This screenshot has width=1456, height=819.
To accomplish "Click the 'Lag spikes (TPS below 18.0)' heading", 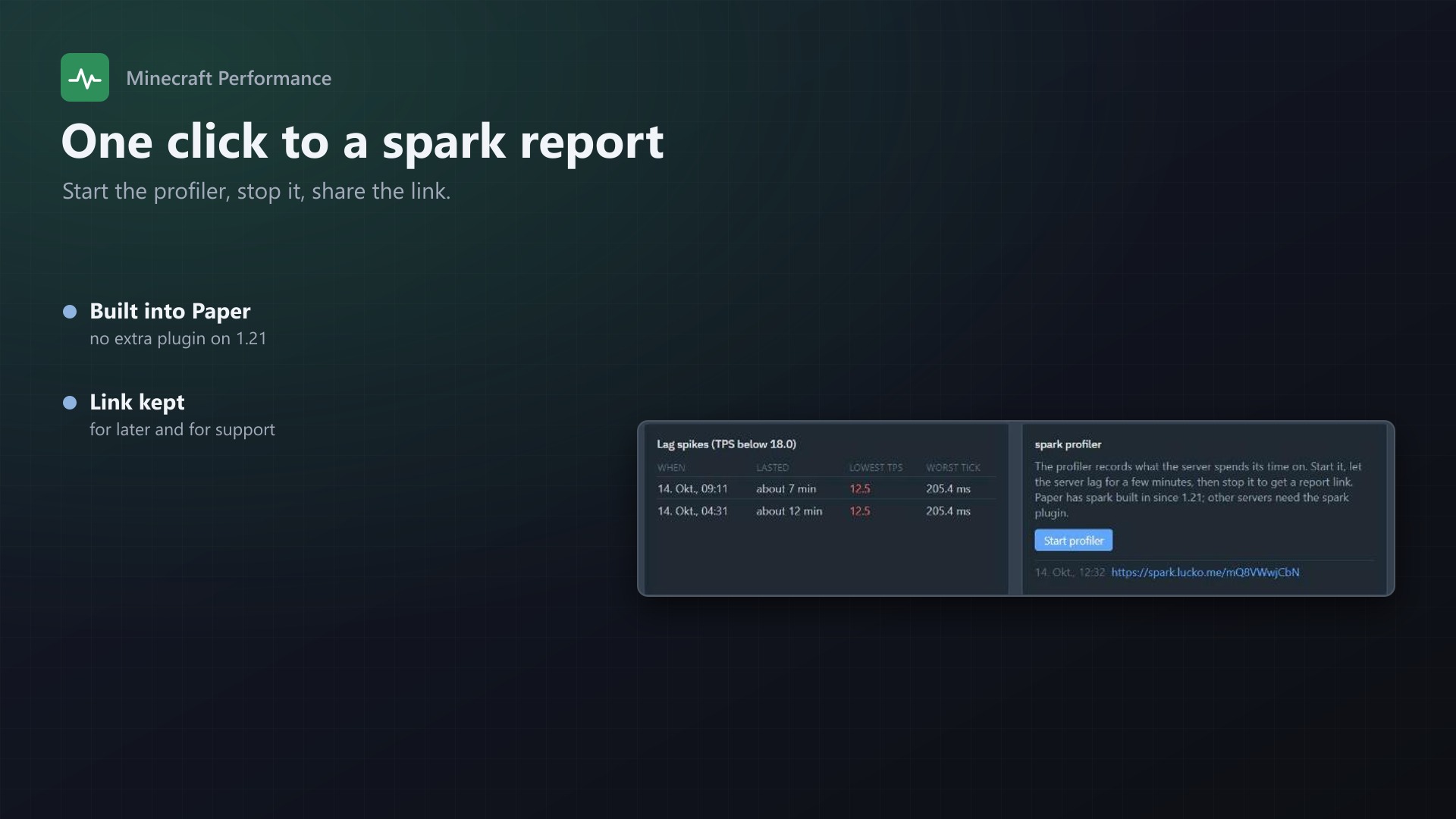I will 726,444.
